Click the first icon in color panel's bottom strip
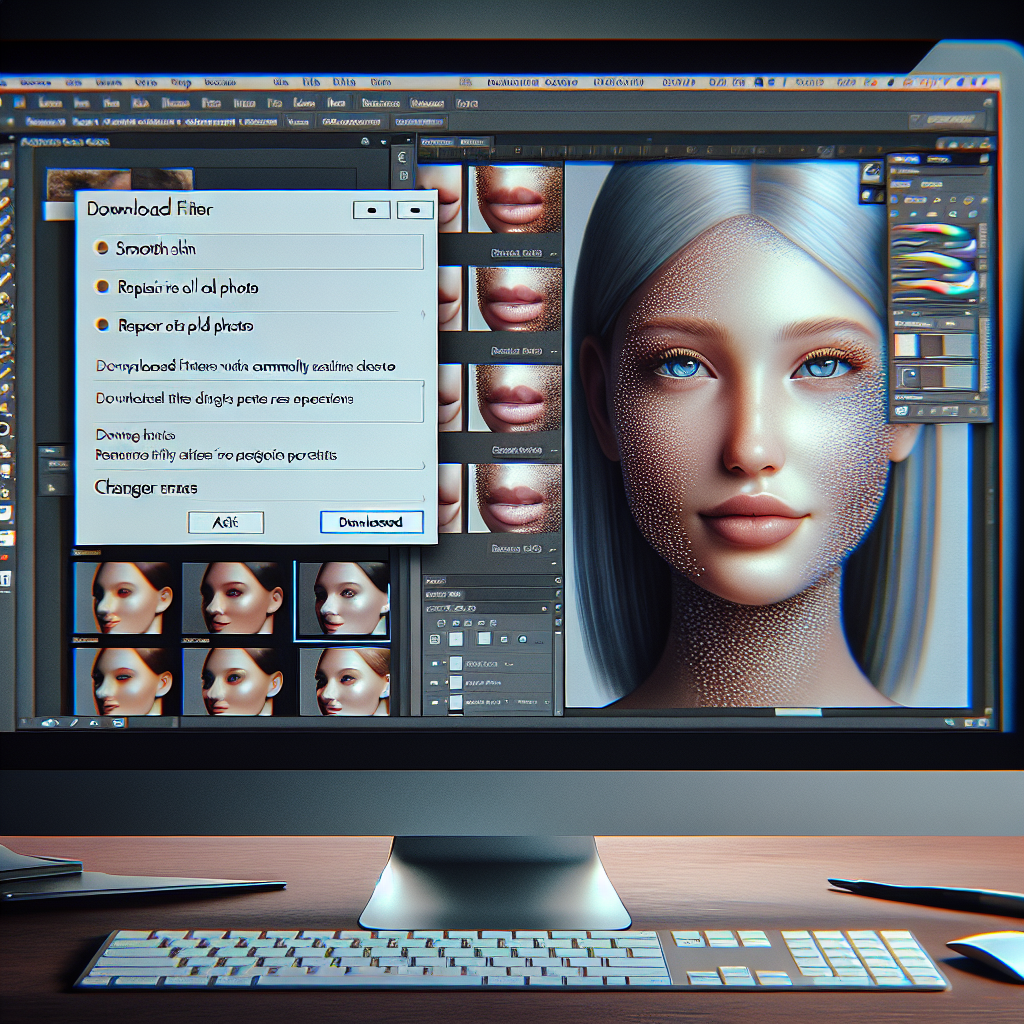Screen dimensions: 1024x1024 pos(901,411)
